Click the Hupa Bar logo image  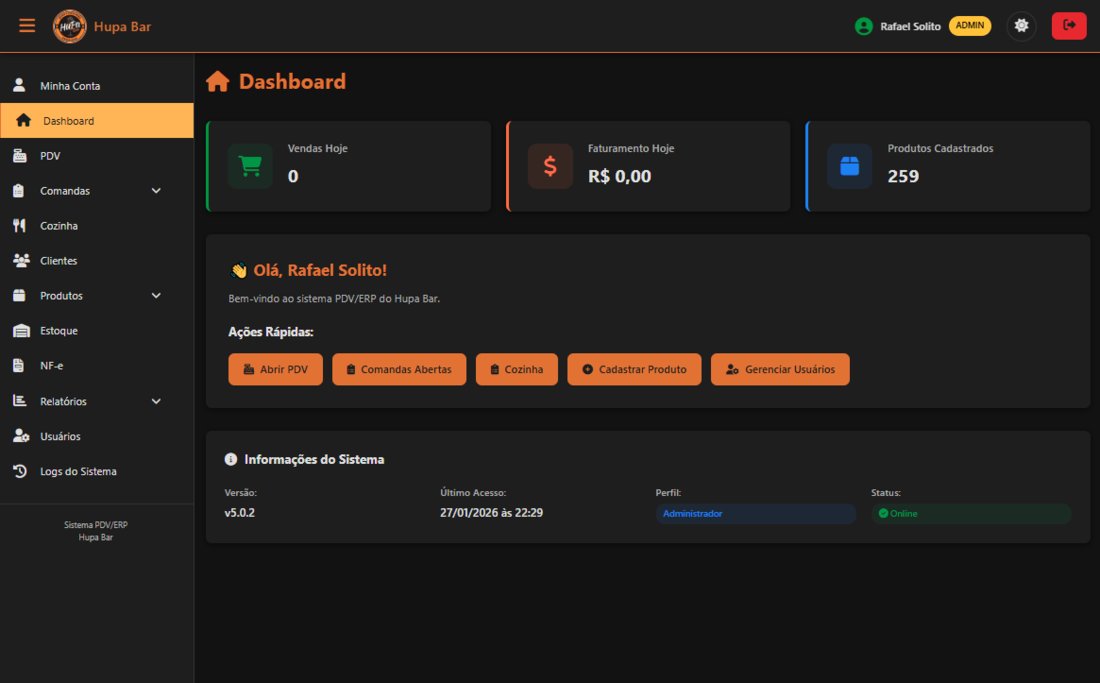coord(69,27)
